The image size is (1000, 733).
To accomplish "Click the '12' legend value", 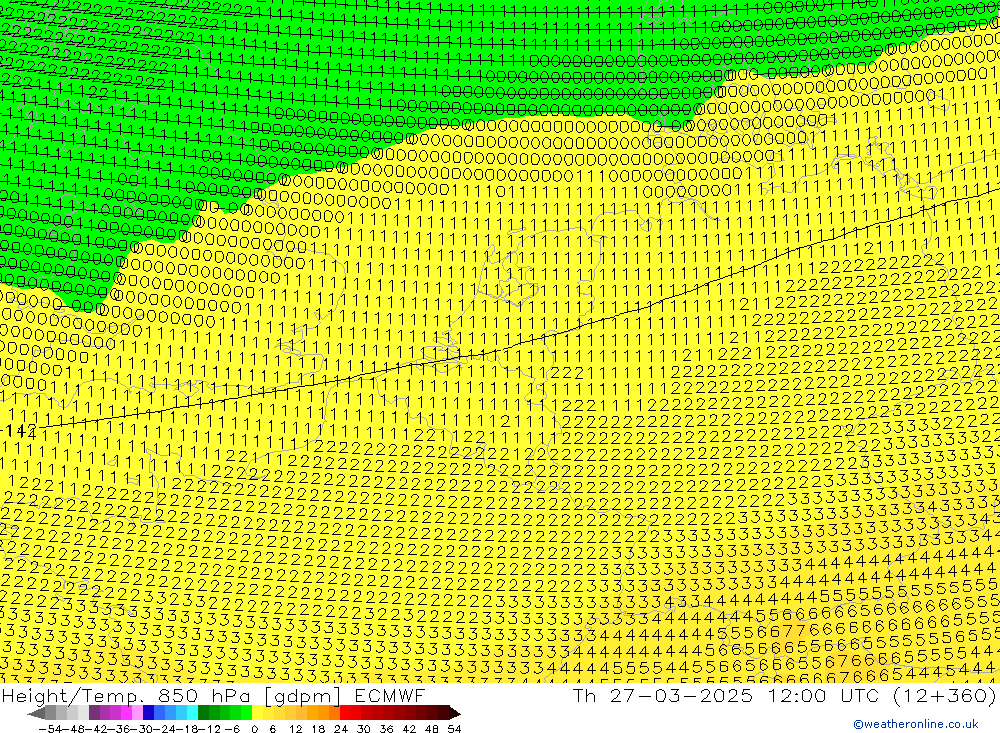I will tap(295, 729).
